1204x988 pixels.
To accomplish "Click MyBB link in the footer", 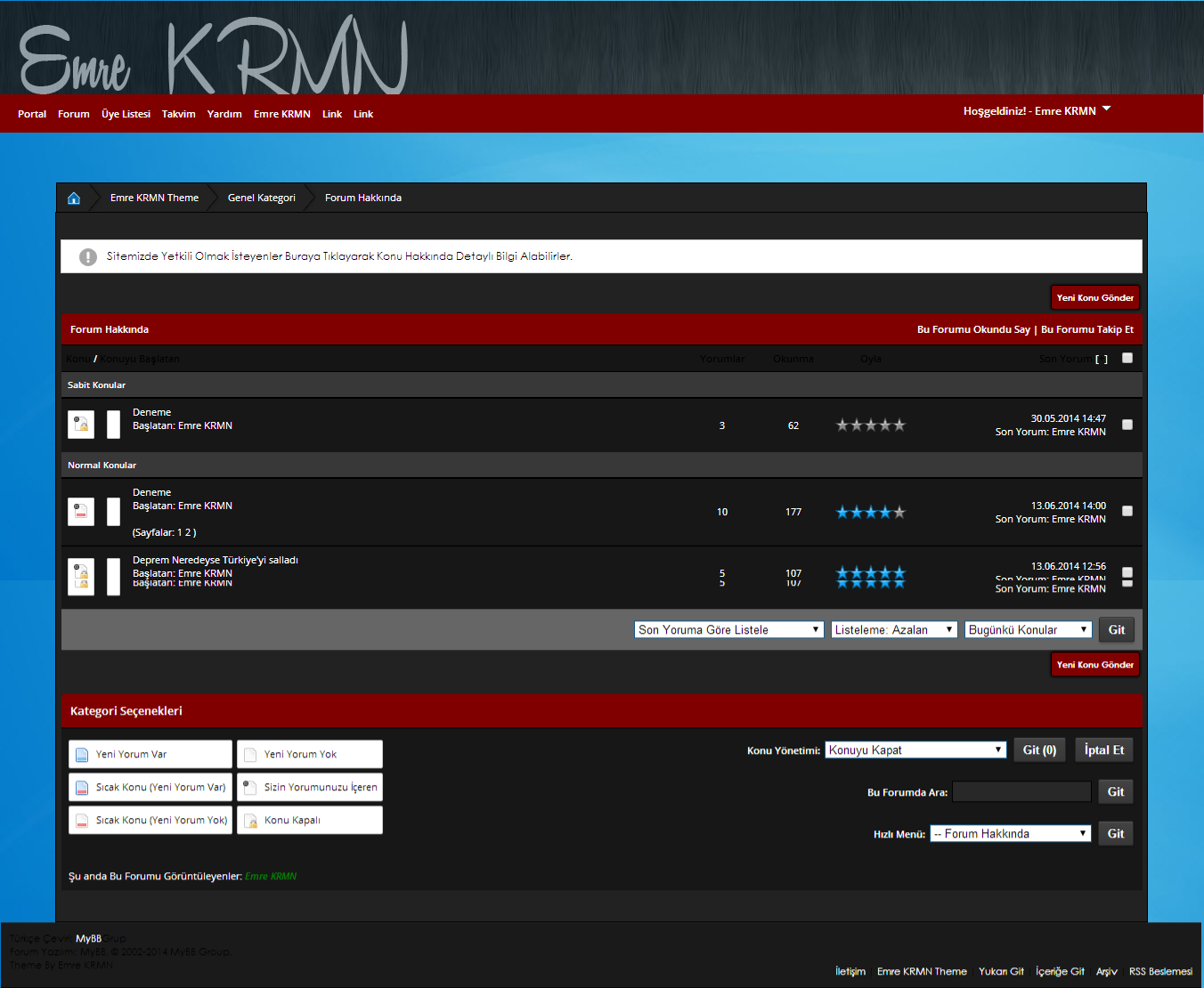I will [88, 939].
